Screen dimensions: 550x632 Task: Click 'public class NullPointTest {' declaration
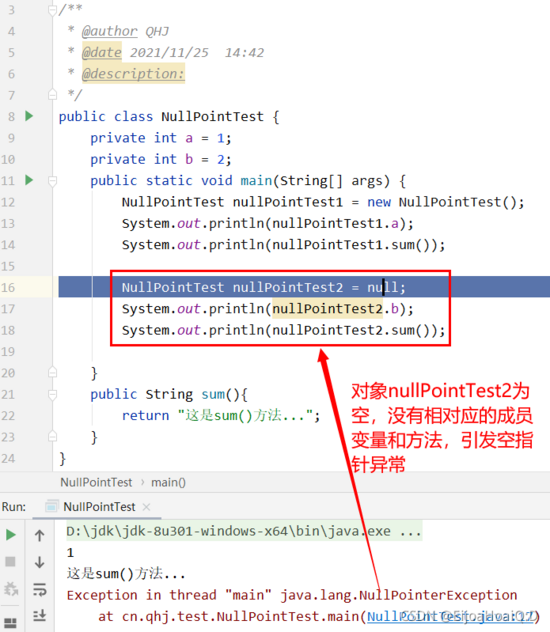click(169, 117)
